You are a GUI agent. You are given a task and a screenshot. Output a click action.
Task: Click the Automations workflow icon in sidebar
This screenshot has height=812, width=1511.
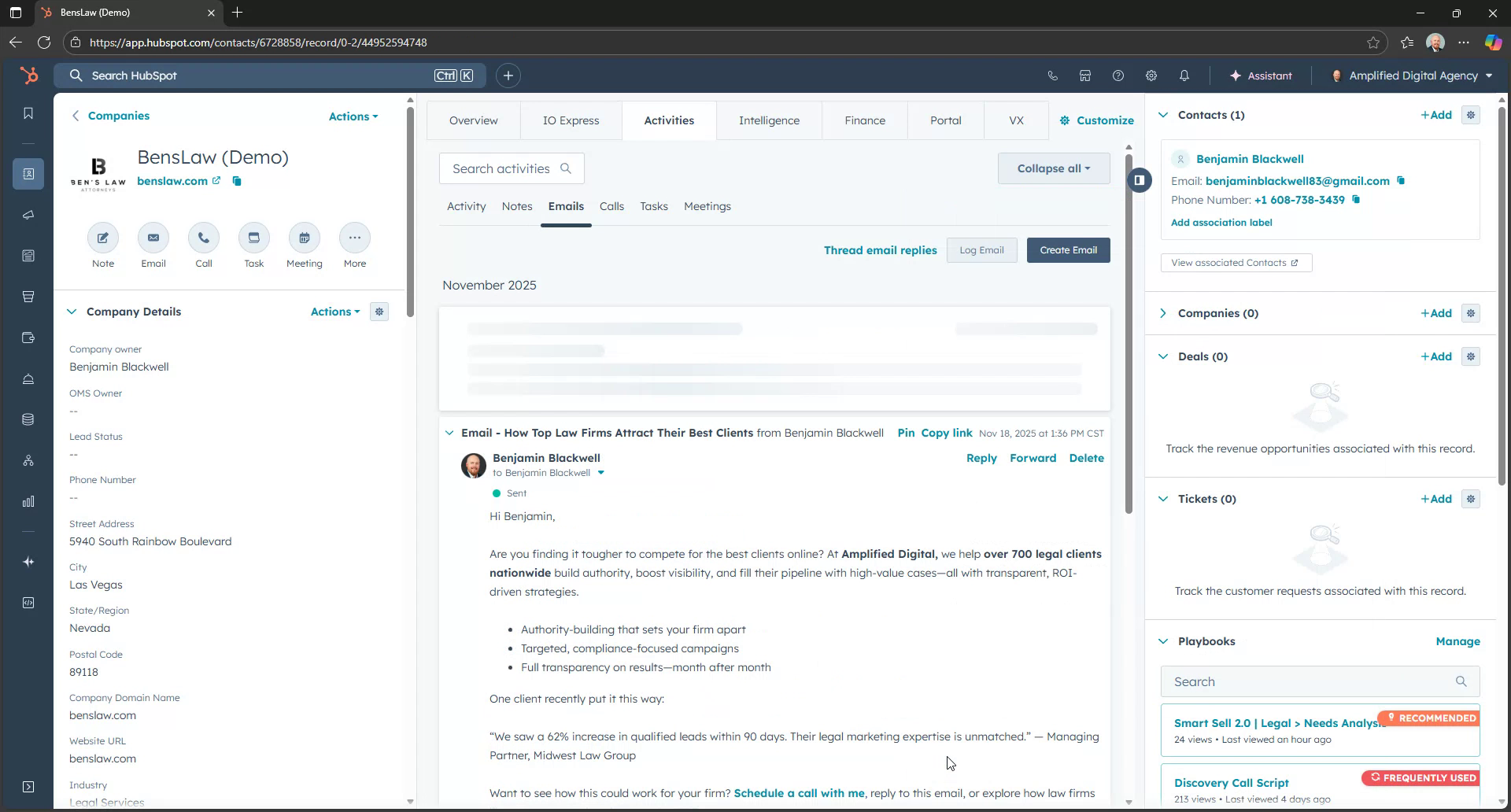(x=28, y=460)
